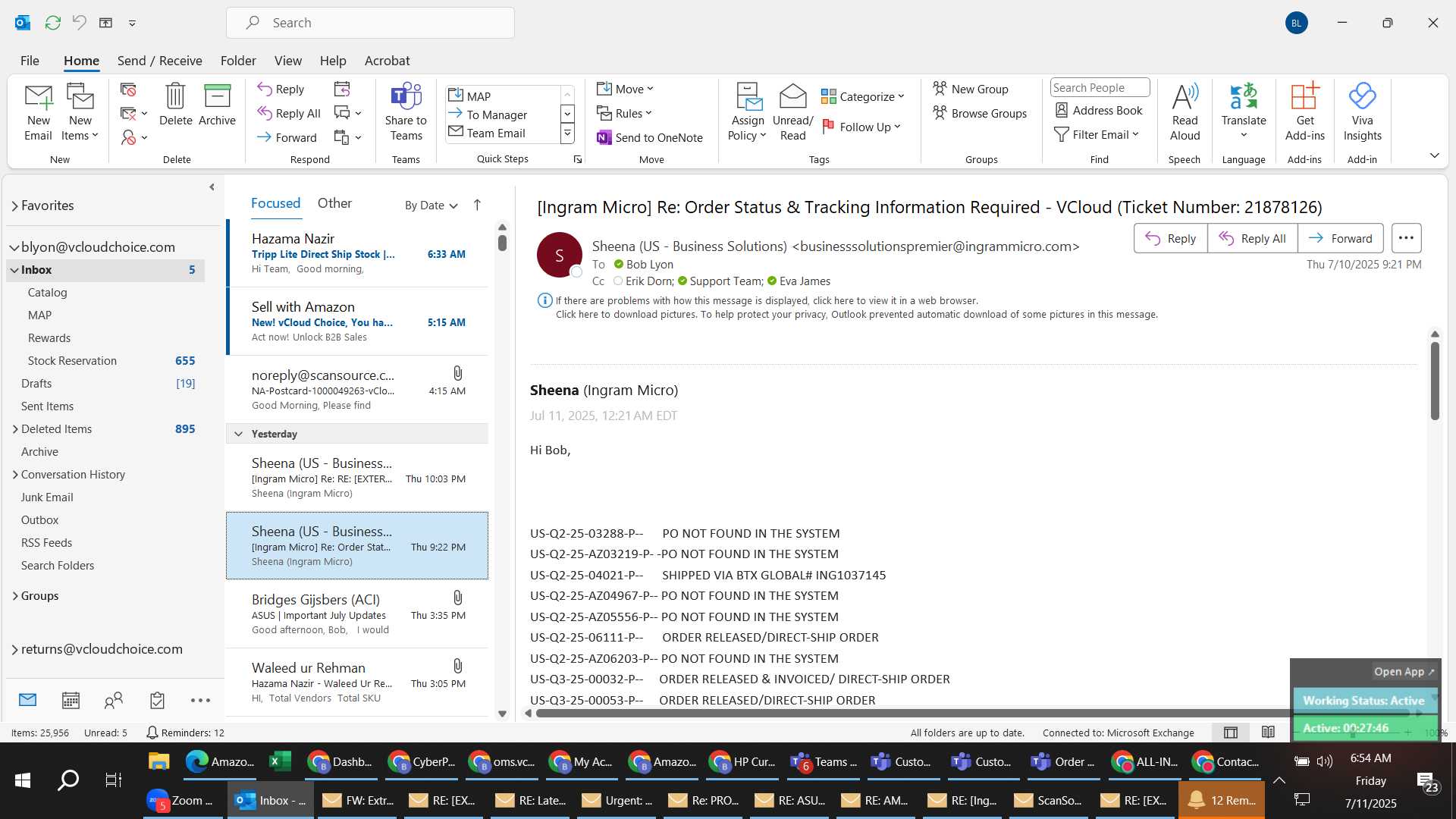Image resolution: width=1456 pixels, height=819 pixels.
Task: Click Browse Groups
Action: point(980,113)
